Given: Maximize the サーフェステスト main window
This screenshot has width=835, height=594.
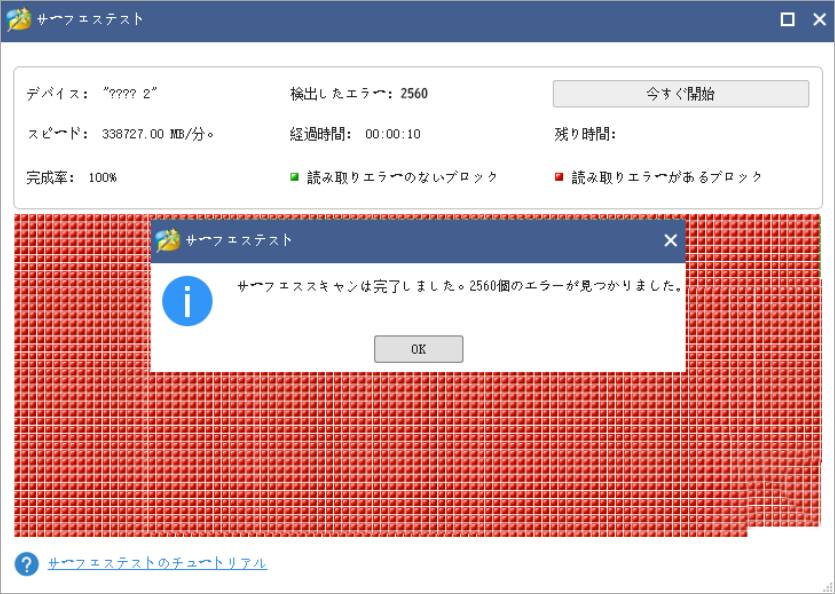Looking at the screenshot, I should click(x=788, y=19).
